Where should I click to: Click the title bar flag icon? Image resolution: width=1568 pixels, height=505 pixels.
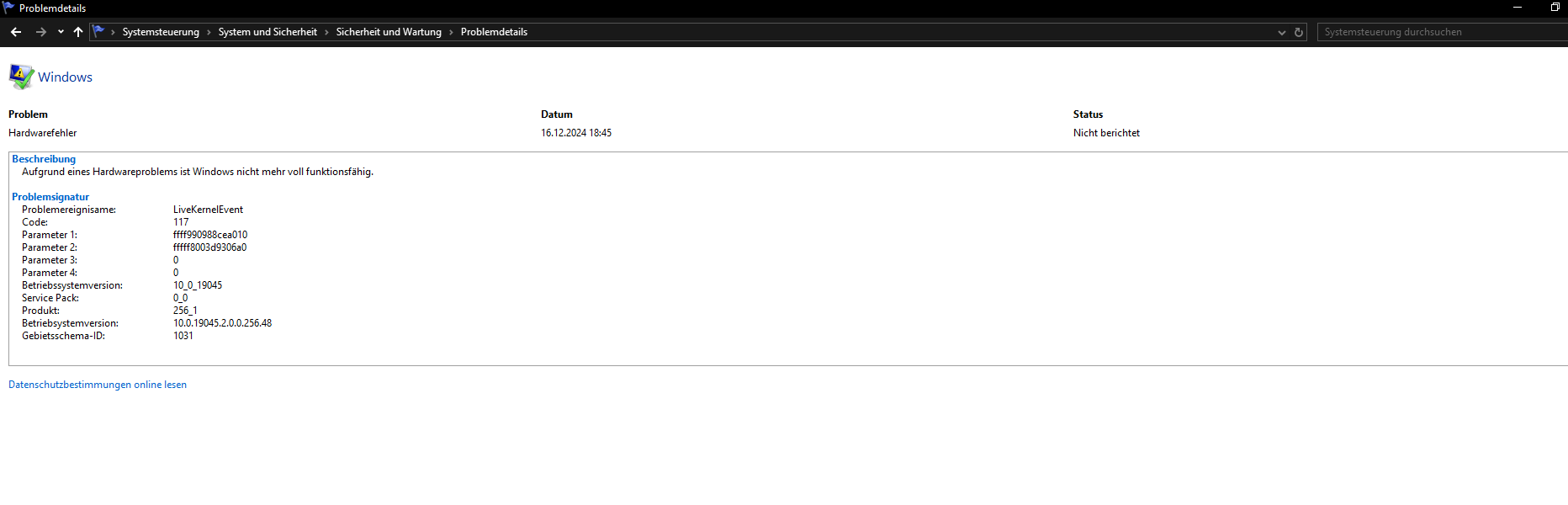click(x=8, y=8)
